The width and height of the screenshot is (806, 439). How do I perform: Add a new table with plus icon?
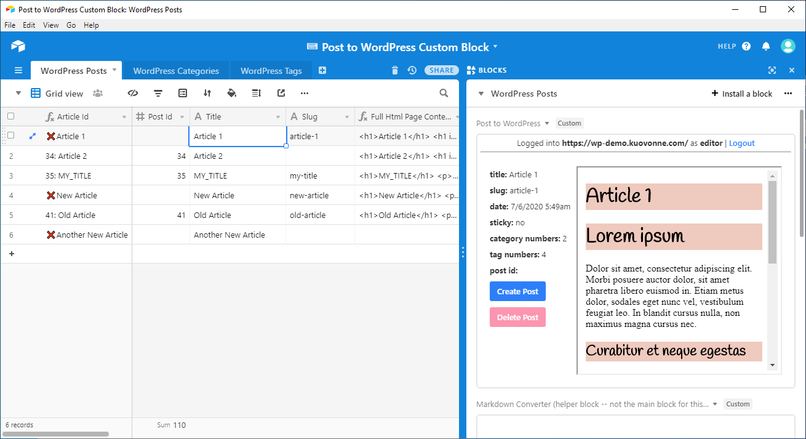pos(322,70)
